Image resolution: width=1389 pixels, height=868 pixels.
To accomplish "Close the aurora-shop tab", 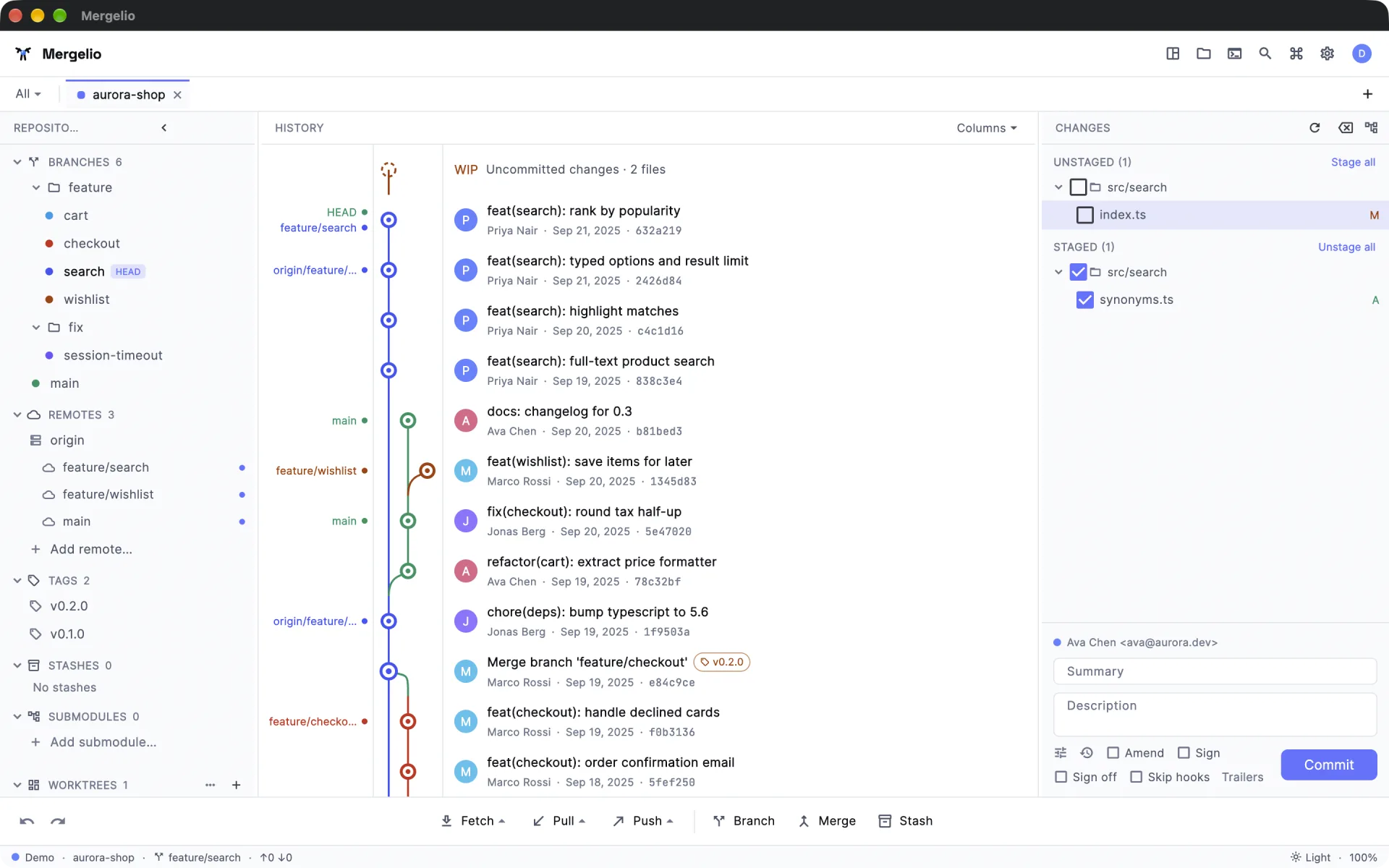I will (x=177, y=95).
